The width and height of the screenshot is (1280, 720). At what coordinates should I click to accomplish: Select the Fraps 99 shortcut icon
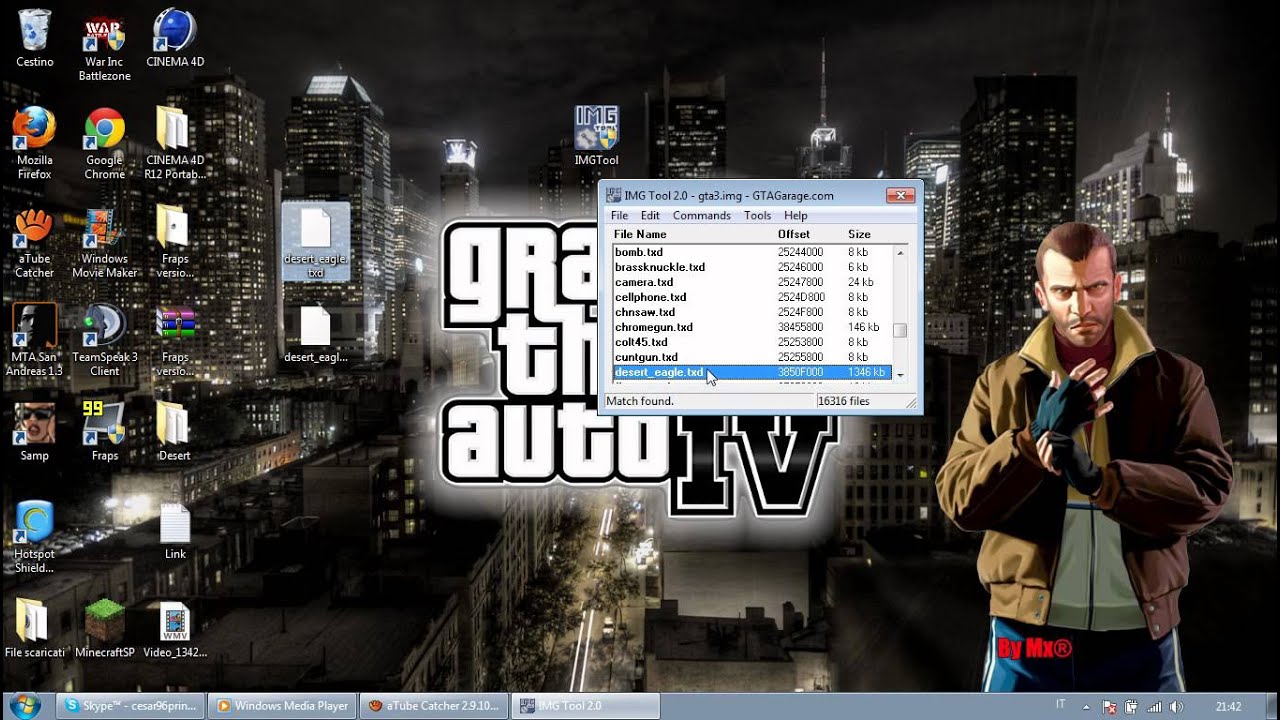point(104,432)
